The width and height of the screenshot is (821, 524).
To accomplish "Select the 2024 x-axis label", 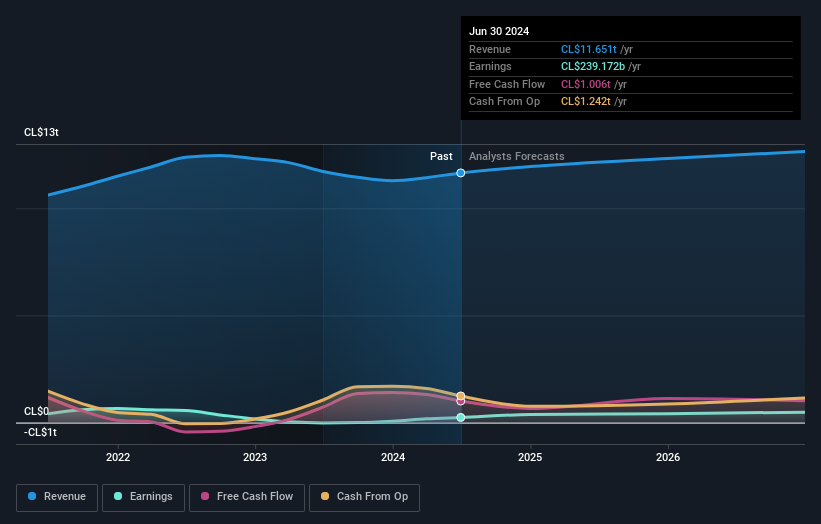I will (393, 457).
